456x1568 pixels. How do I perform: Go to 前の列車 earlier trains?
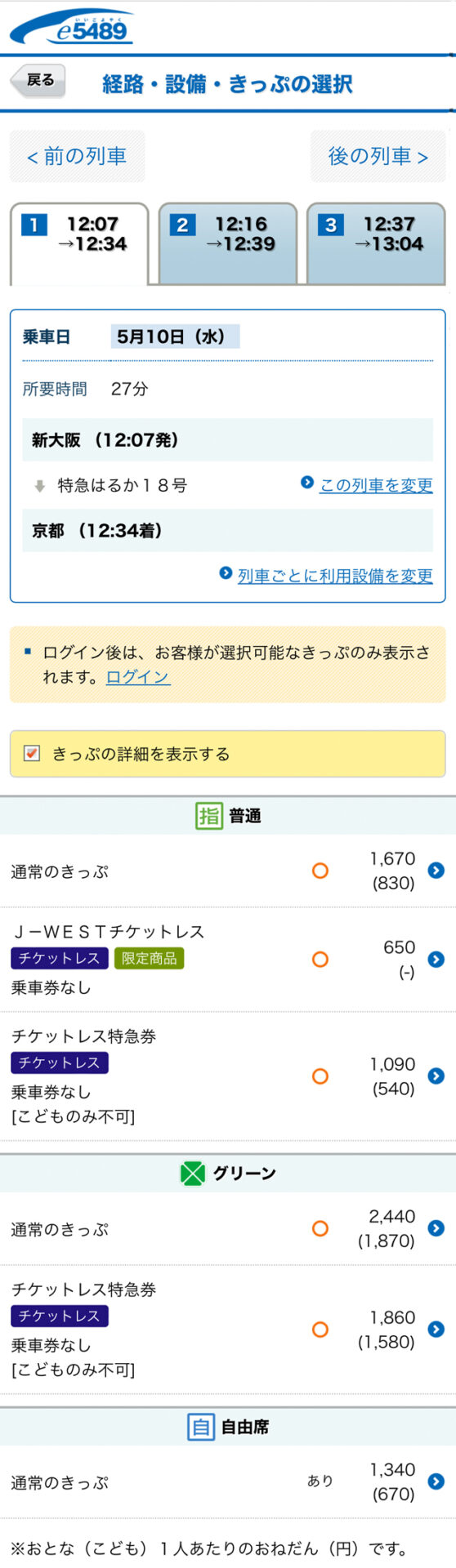[77, 156]
